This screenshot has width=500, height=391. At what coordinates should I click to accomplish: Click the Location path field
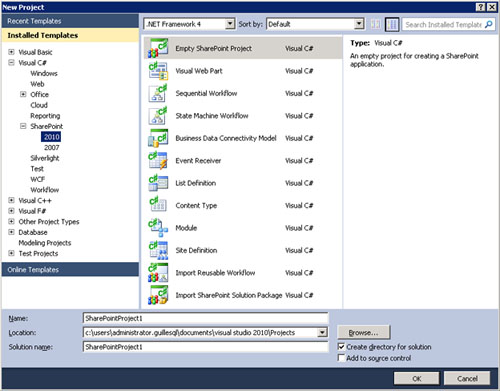[x=200, y=332]
